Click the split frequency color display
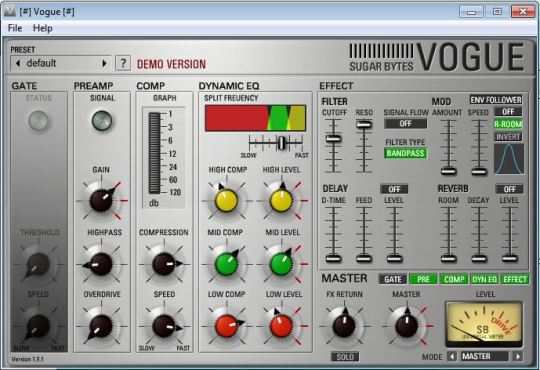540x370 pixels. pyautogui.click(x=255, y=118)
